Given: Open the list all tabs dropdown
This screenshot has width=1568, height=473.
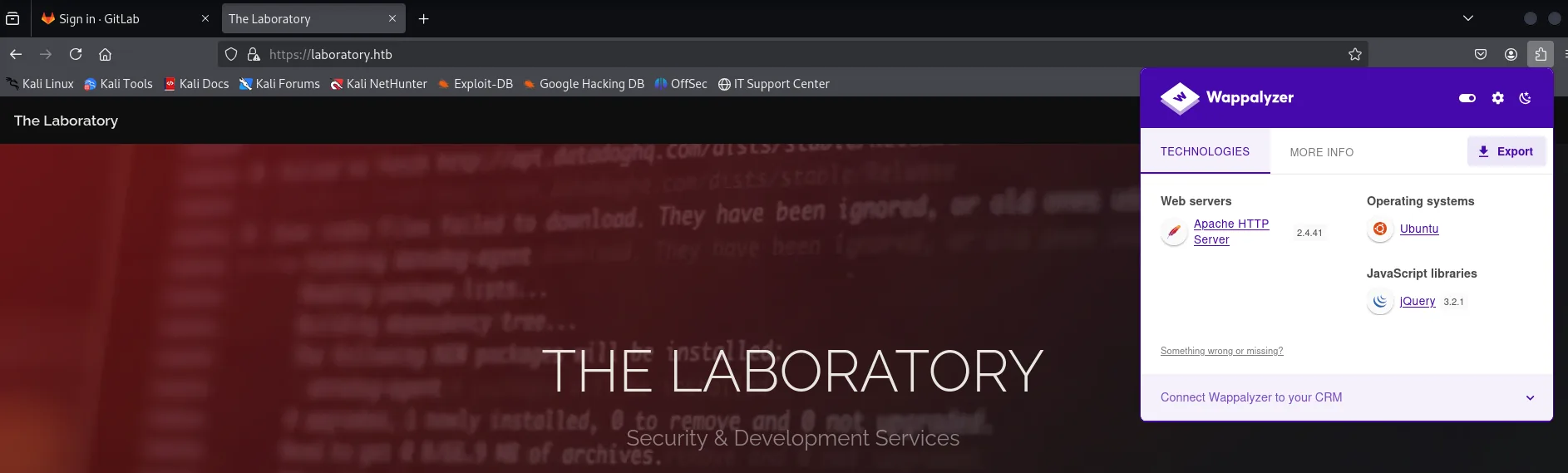Looking at the screenshot, I should coord(1468,18).
